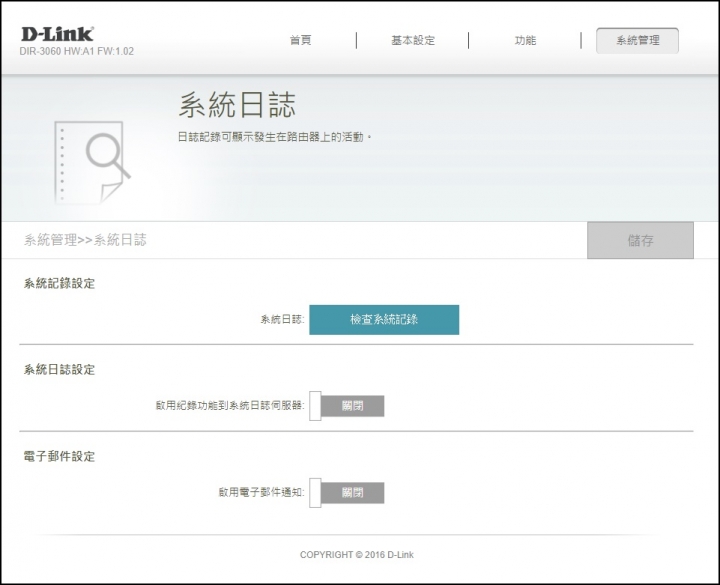This screenshot has width=720, height=585.
Task: Click the system log magnifier document icon
Action: pyautogui.click(x=92, y=162)
